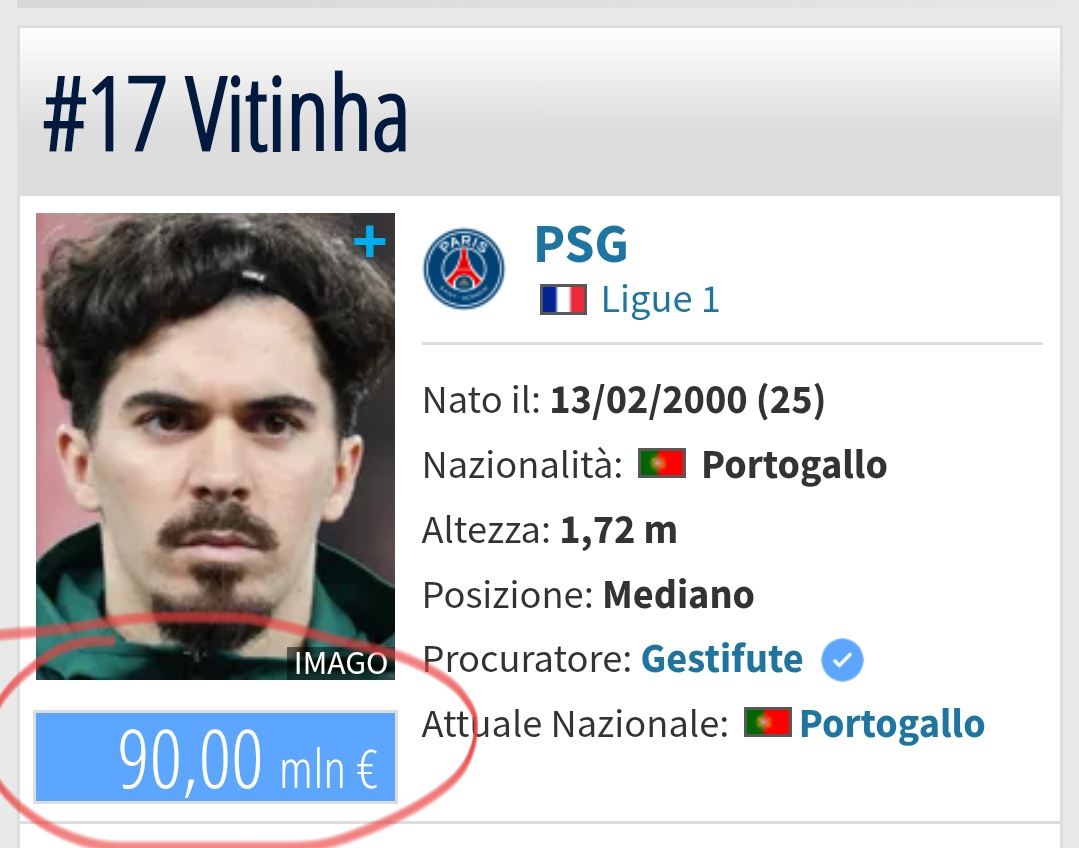Click the Portugal flag next to Nazionalità

point(662,463)
